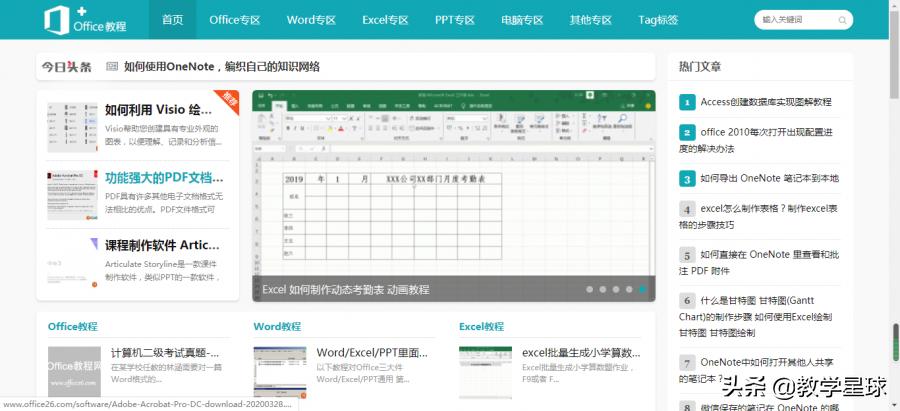The height and width of the screenshot is (411, 900).
Task: Click the number 7 rank badge
Action: pos(686,363)
